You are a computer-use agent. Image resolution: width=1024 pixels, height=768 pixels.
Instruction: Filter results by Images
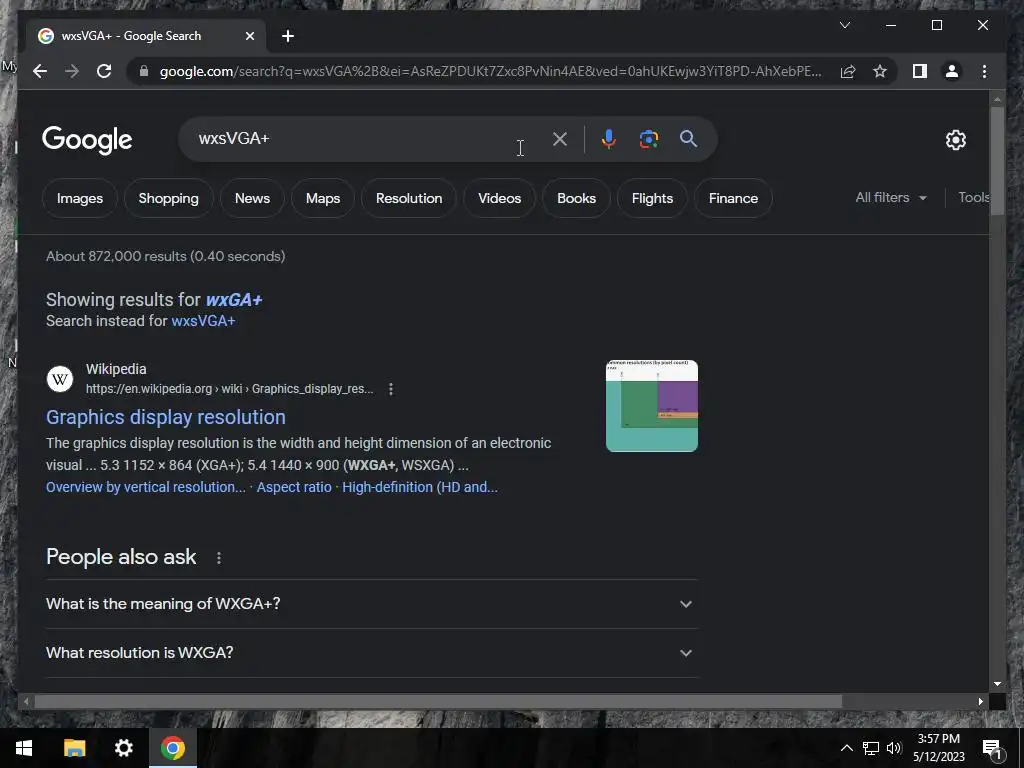point(80,198)
